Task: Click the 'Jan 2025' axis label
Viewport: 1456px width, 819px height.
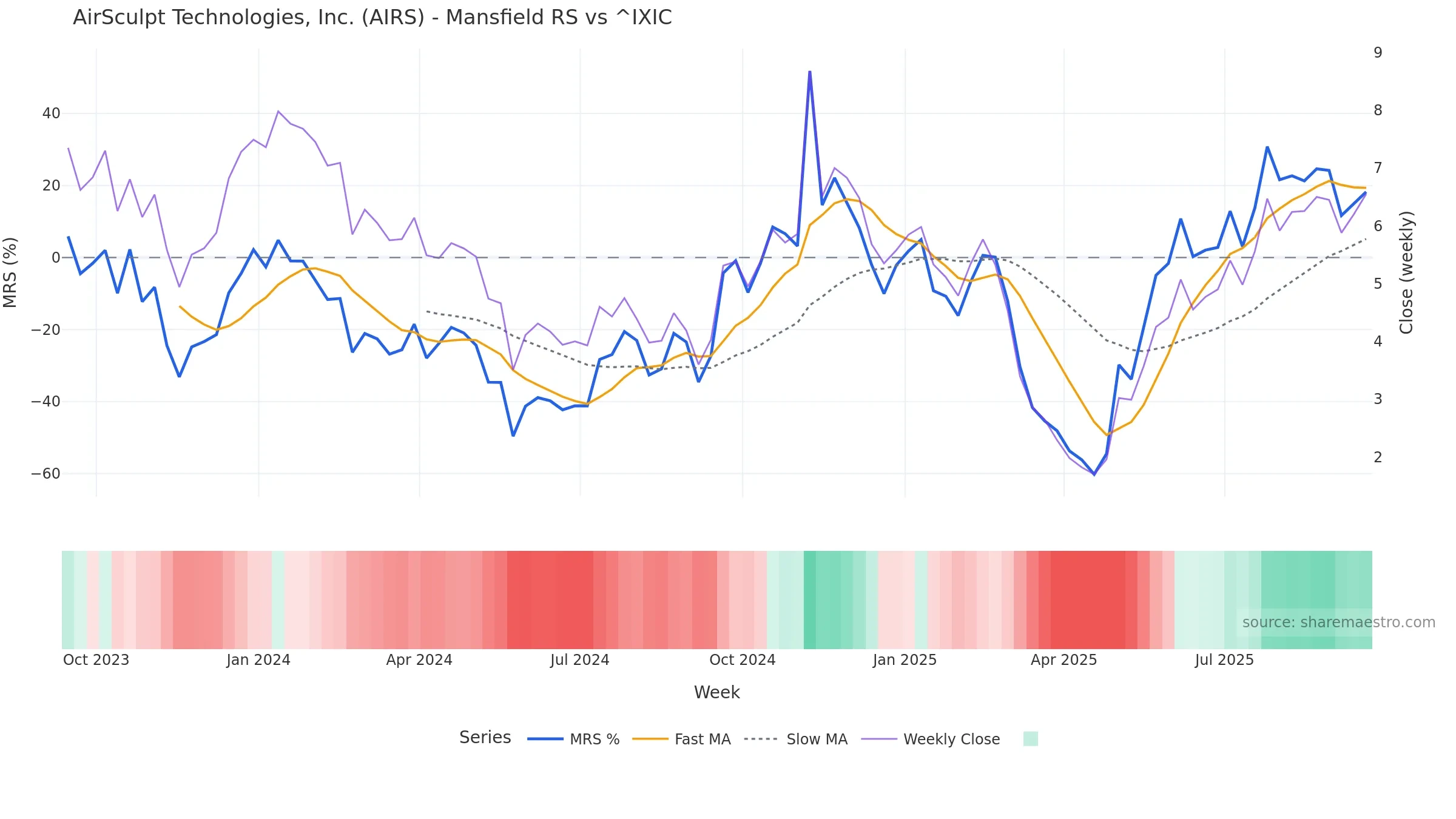Action: 905,659
